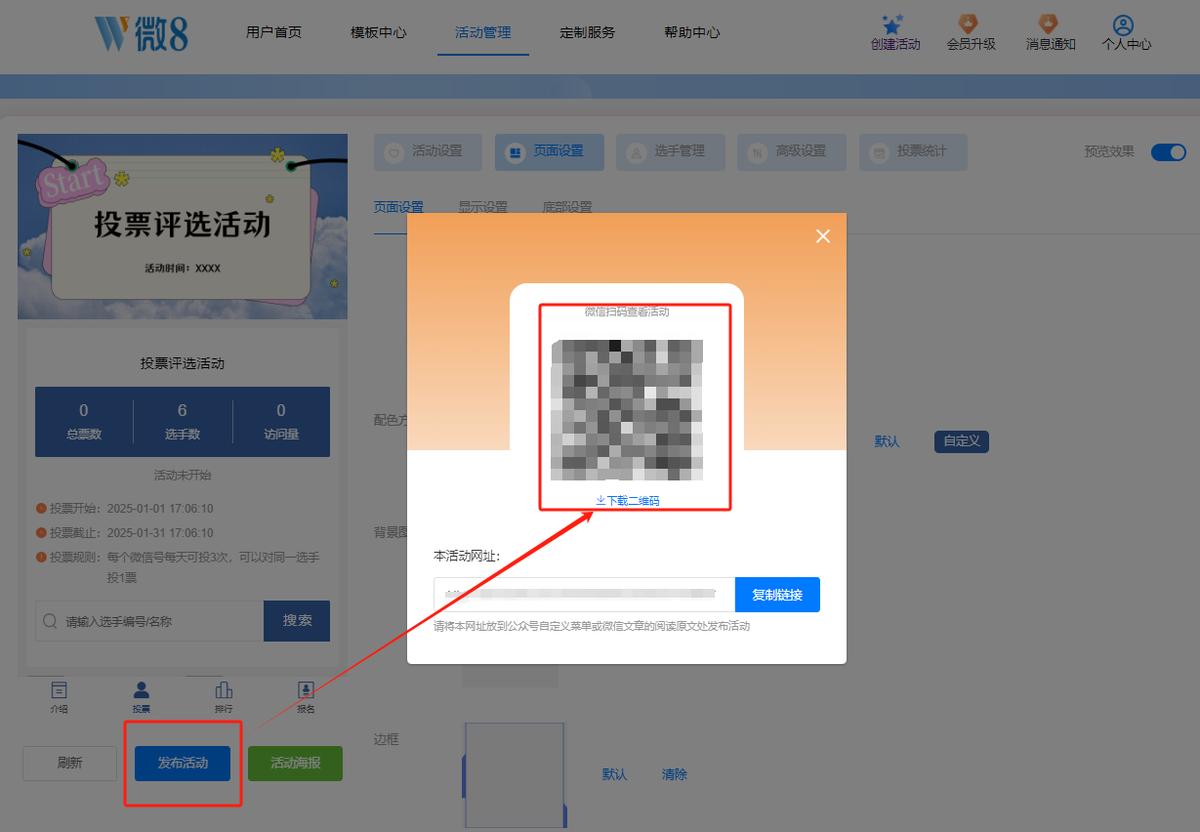Go to 用户首页 in top navigation
The width and height of the screenshot is (1200, 832).
(274, 32)
